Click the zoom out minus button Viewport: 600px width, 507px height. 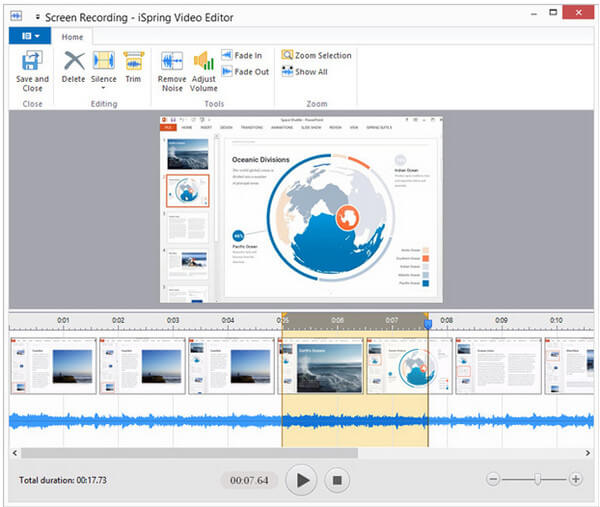pyautogui.click(x=493, y=479)
